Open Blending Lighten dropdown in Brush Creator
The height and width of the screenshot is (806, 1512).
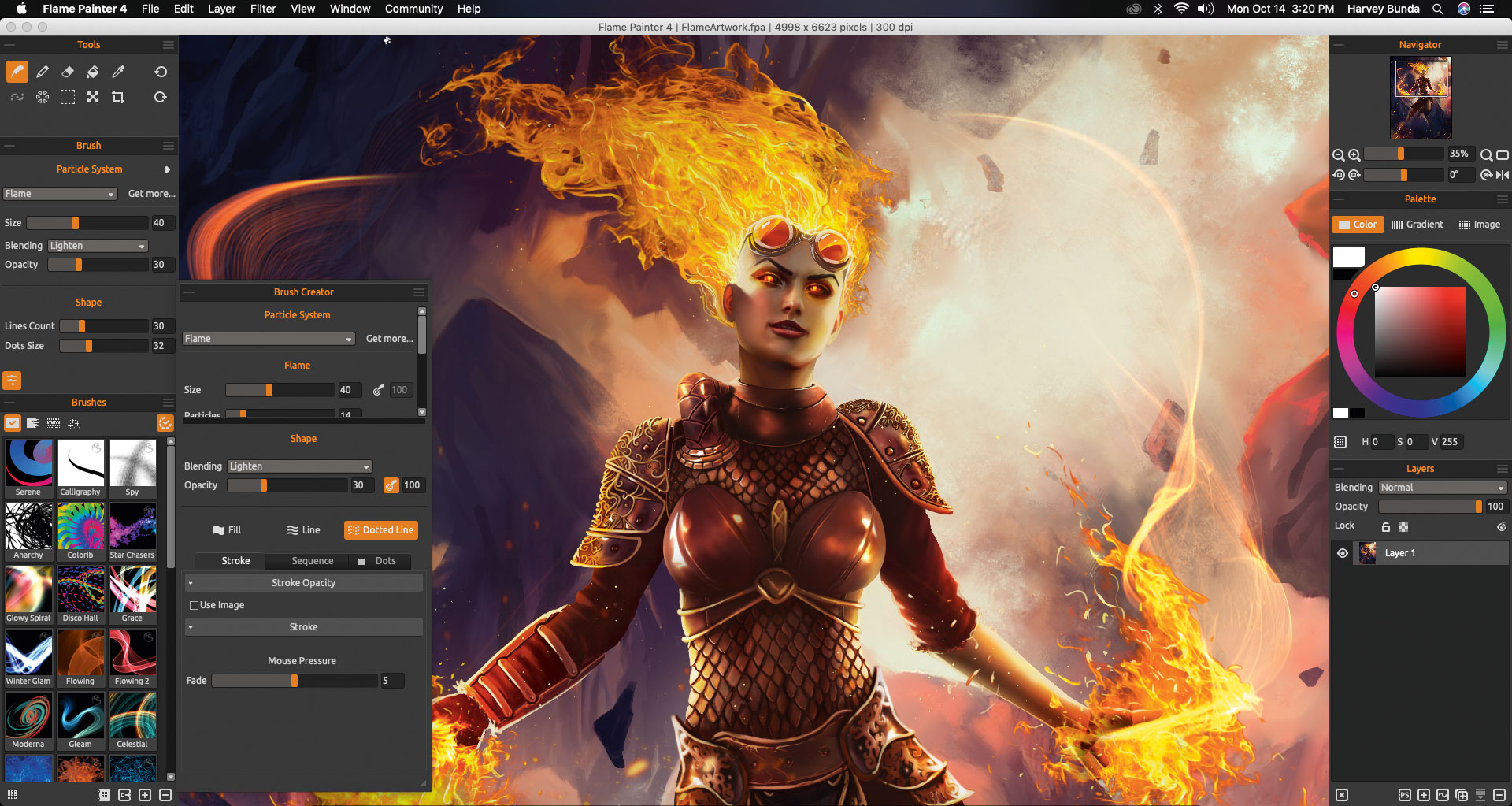(299, 466)
